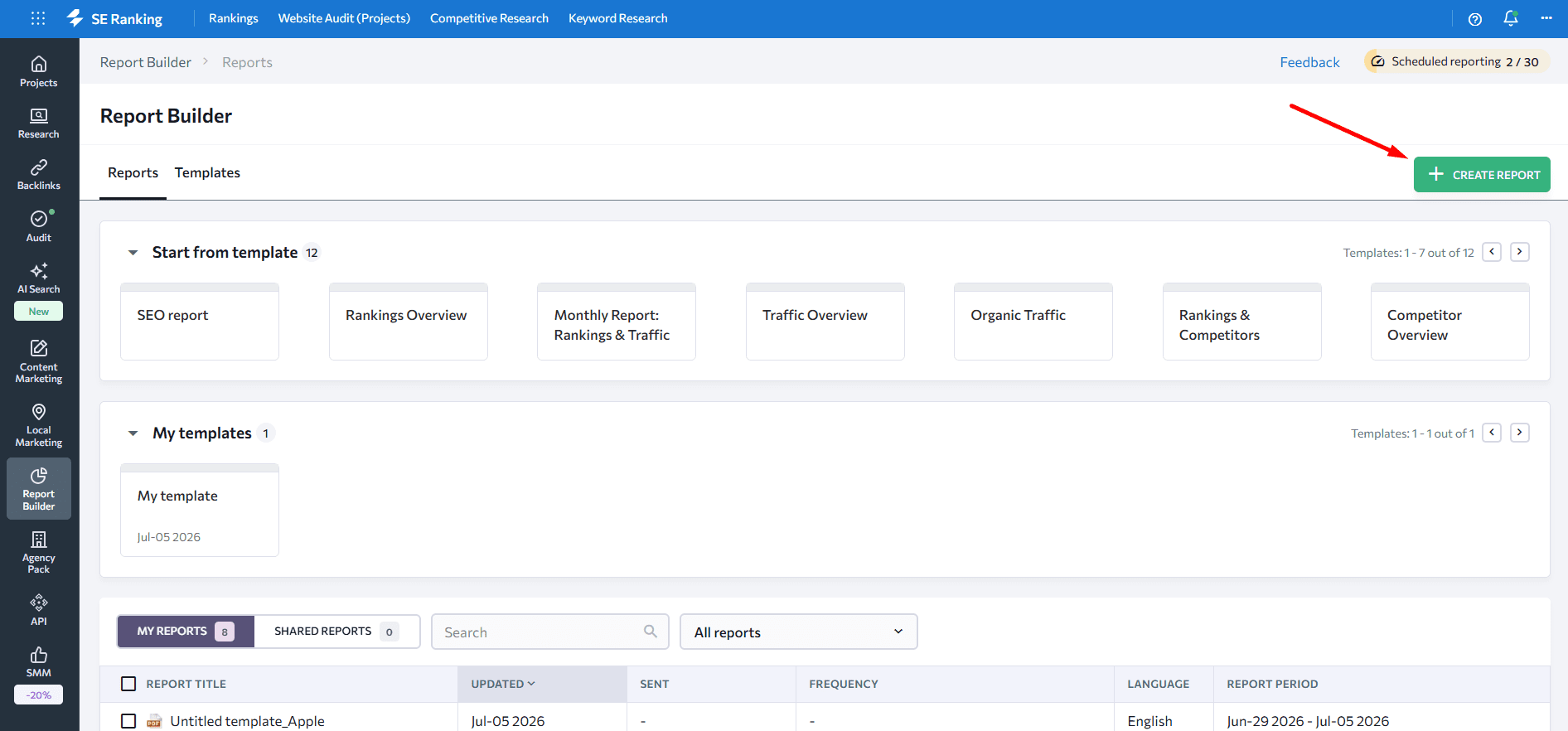Viewport: 1568px width, 731px height.
Task: Click the Scheduled reporting 2 / 30 indicator
Action: pyautogui.click(x=1457, y=61)
